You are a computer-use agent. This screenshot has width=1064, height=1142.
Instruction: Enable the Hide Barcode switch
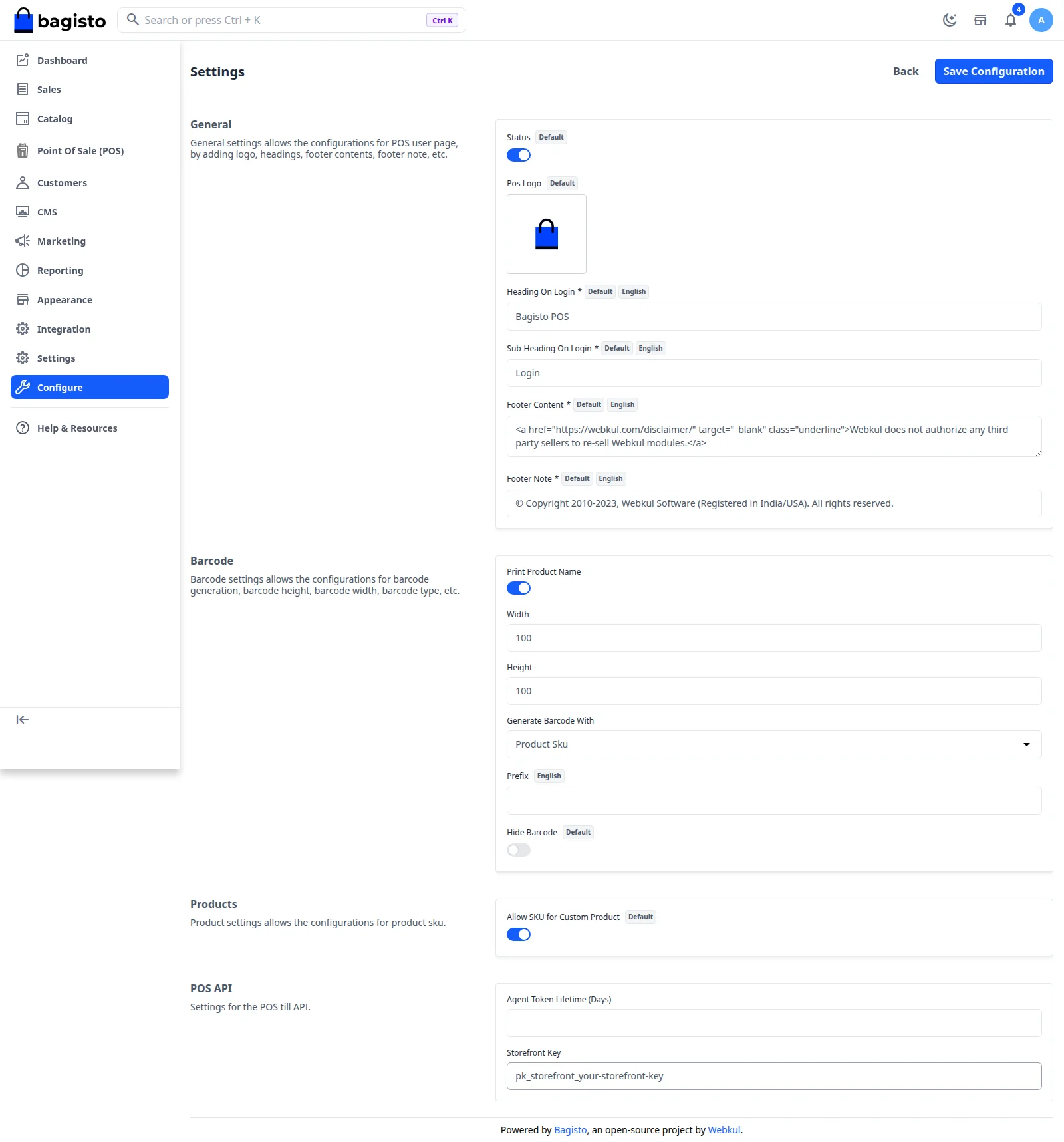(x=519, y=850)
